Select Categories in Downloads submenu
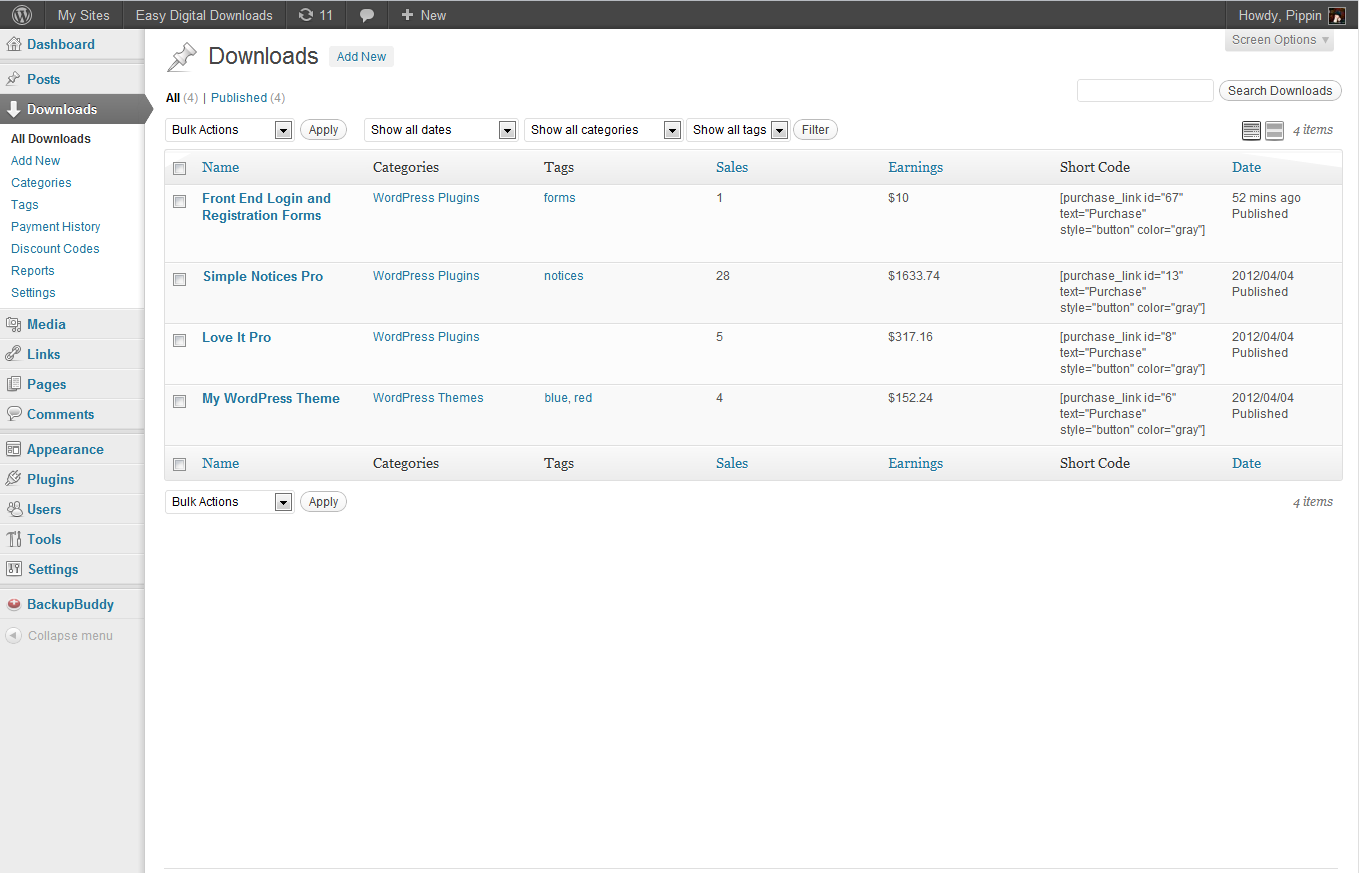The image size is (1359, 873). tap(41, 183)
